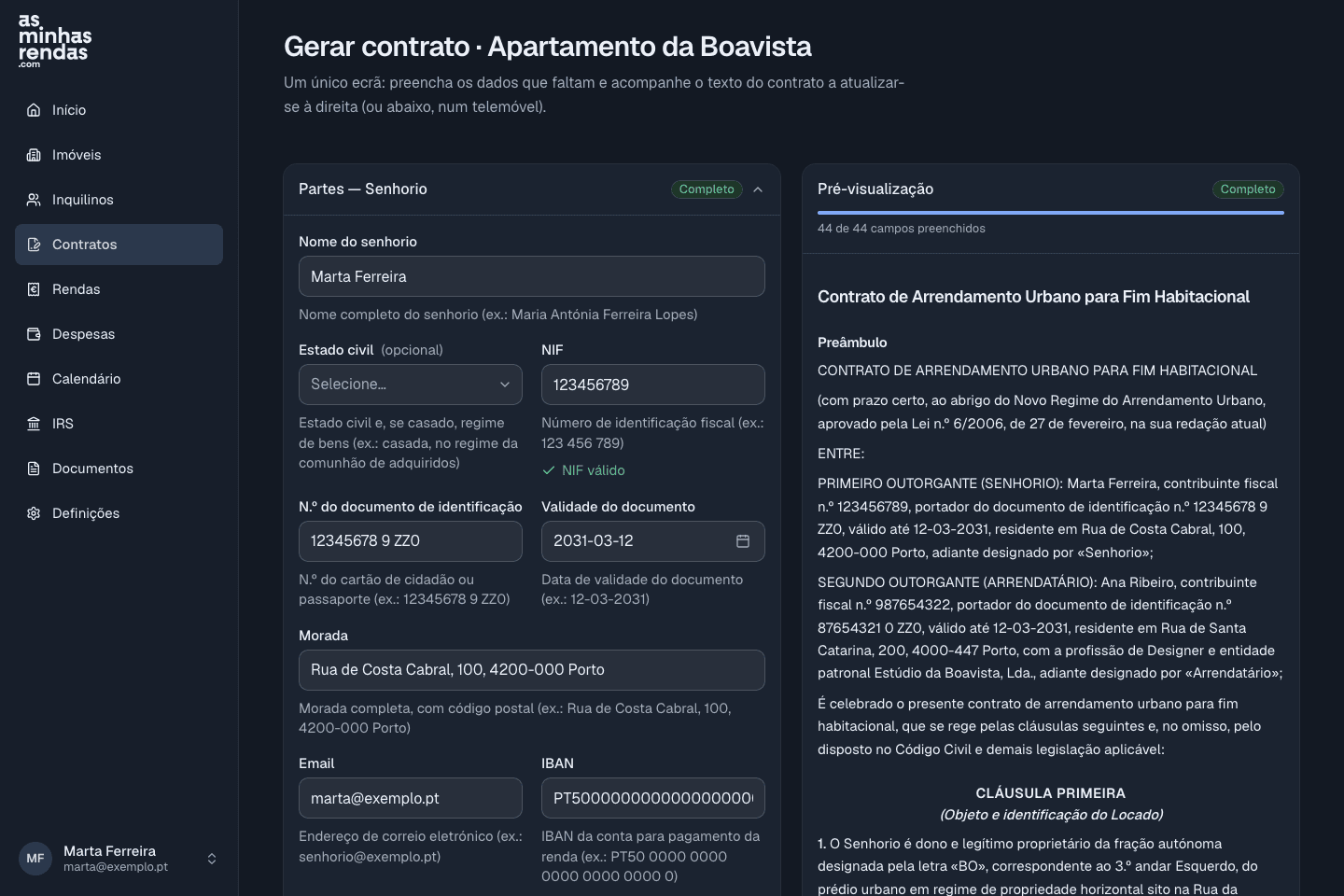
Task: Click the preview progress bar
Action: [x=1051, y=213]
